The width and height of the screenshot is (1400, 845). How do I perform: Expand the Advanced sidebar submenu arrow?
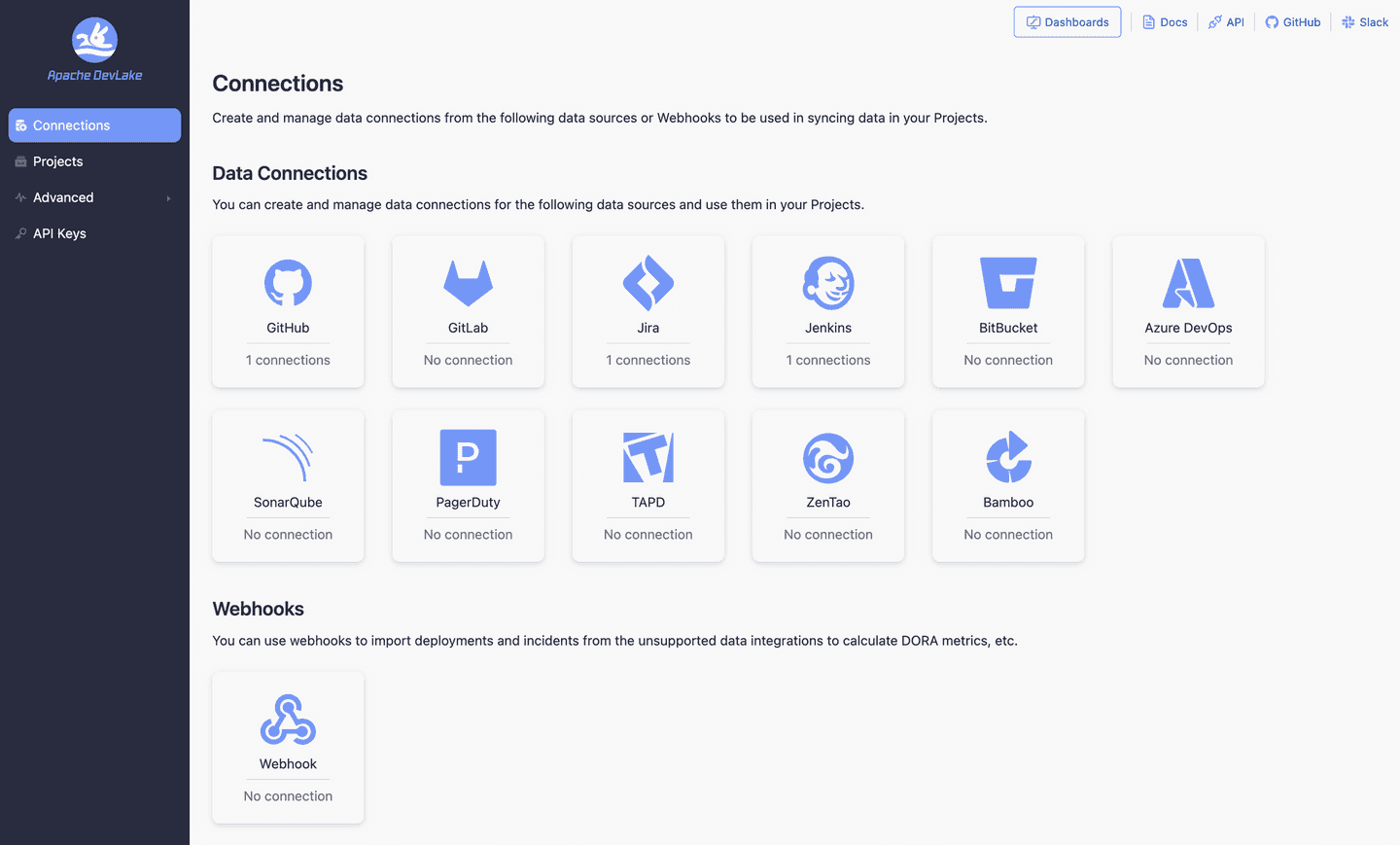coord(168,198)
